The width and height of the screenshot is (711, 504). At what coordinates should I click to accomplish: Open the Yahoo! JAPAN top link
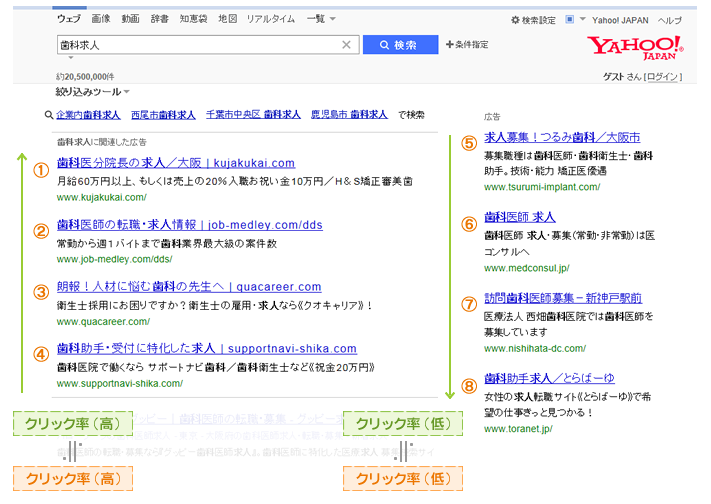[620, 20]
